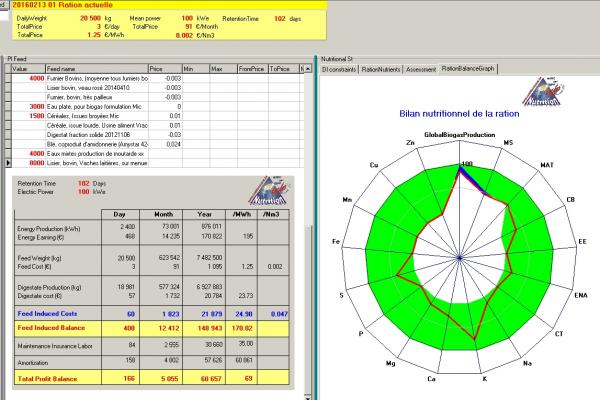The height and width of the screenshot is (400, 600).
Task: Click the feed table scroll-up arrow
Action: pyautogui.click(x=308, y=69)
